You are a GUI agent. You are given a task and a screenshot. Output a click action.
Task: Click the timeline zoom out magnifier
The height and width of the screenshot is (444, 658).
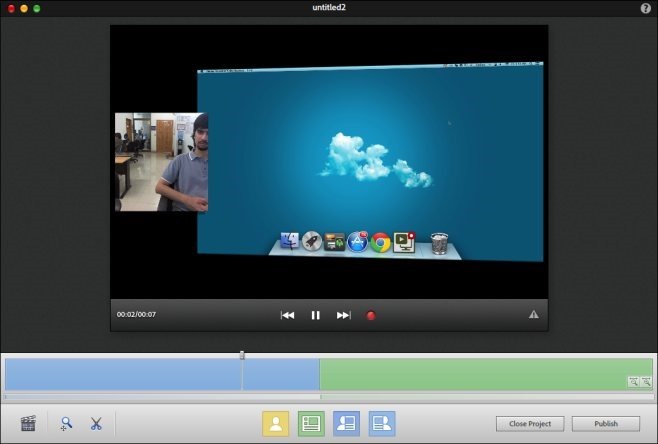[633, 382]
